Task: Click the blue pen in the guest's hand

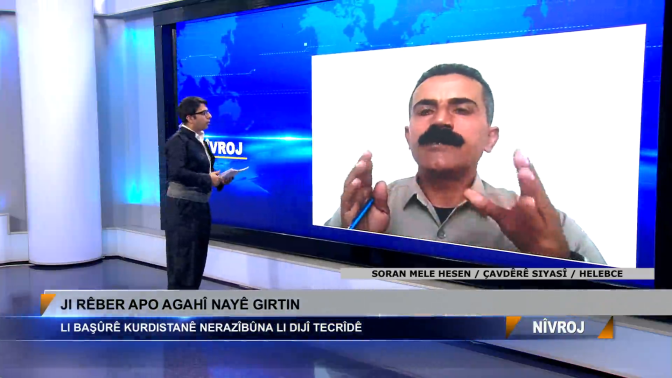Action: (x=361, y=213)
